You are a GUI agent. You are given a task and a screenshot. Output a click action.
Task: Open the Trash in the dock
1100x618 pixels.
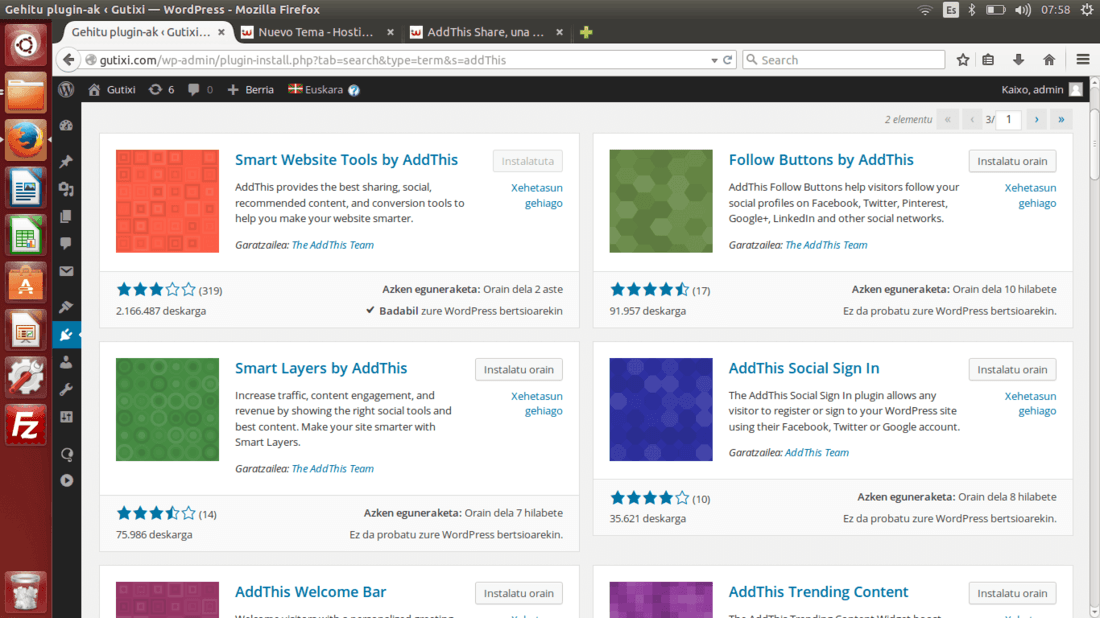click(26, 591)
